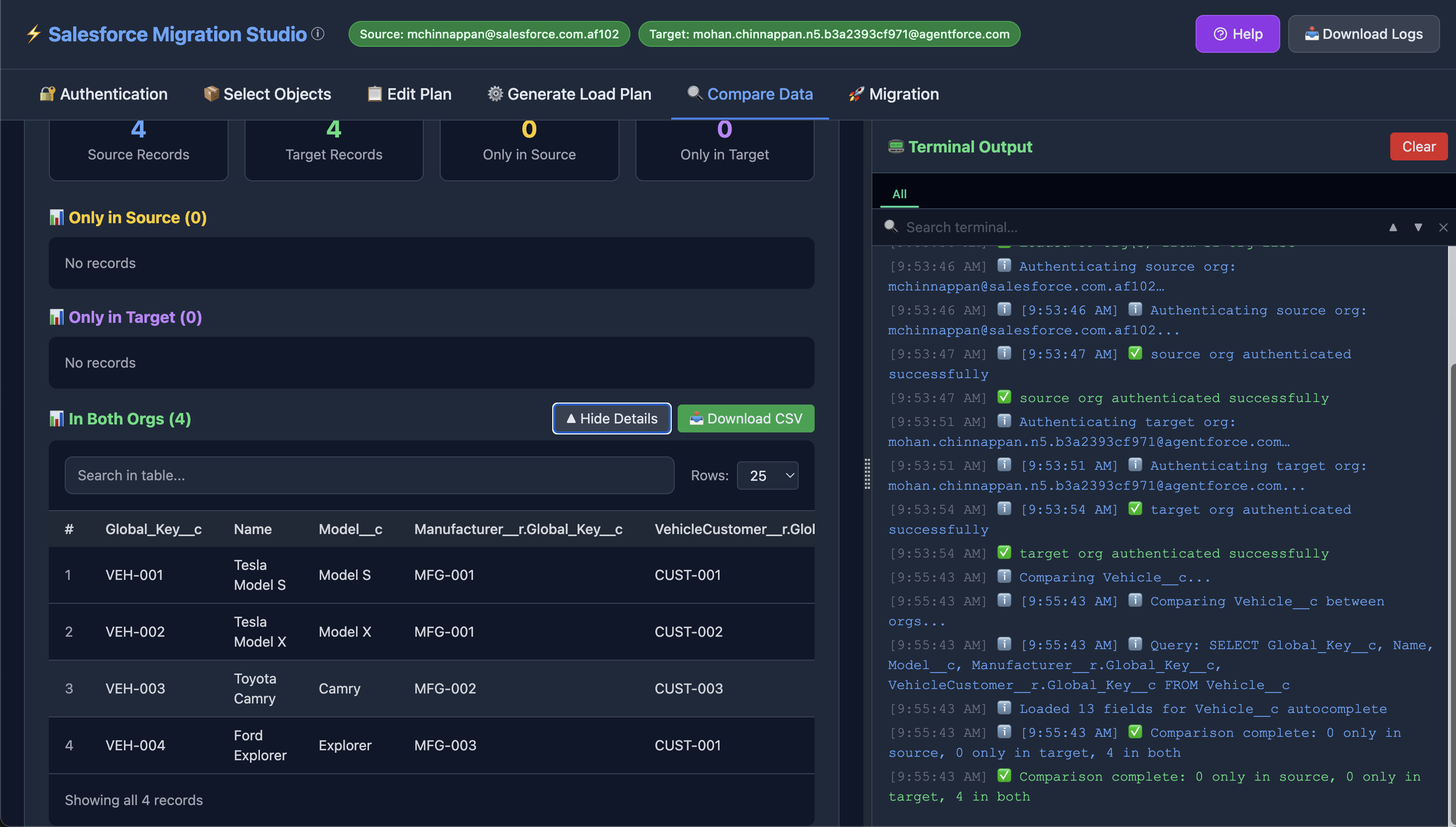Open the Generate Load Plan tab
This screenshot has height=827, width=1456.
[x=569, y=94]
